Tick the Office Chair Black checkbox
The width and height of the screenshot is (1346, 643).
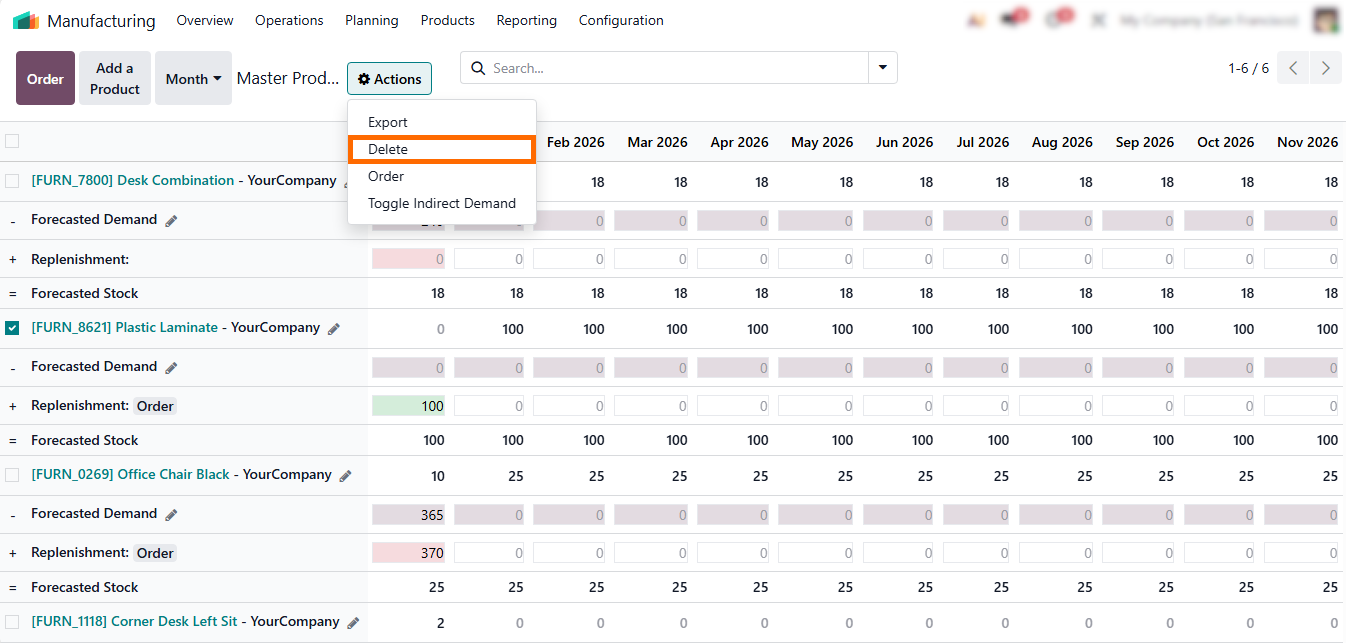pos(12,475)
